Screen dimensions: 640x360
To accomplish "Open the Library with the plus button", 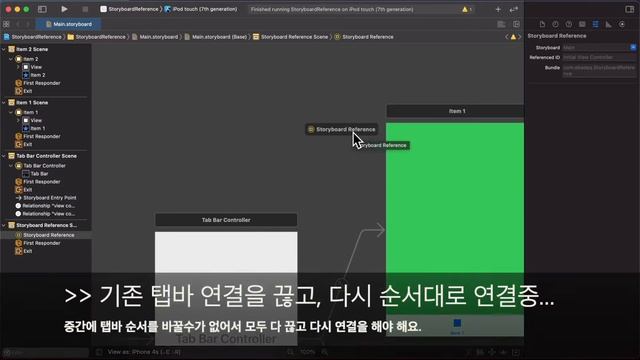I will click(498, 9).
